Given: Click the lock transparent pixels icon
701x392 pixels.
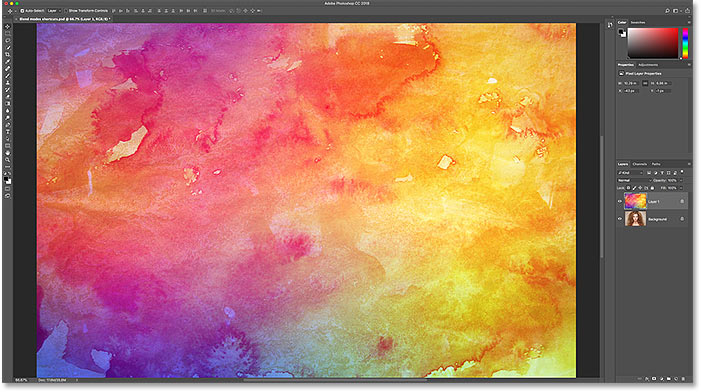Looking at the screenshot, I should point(628,188).
